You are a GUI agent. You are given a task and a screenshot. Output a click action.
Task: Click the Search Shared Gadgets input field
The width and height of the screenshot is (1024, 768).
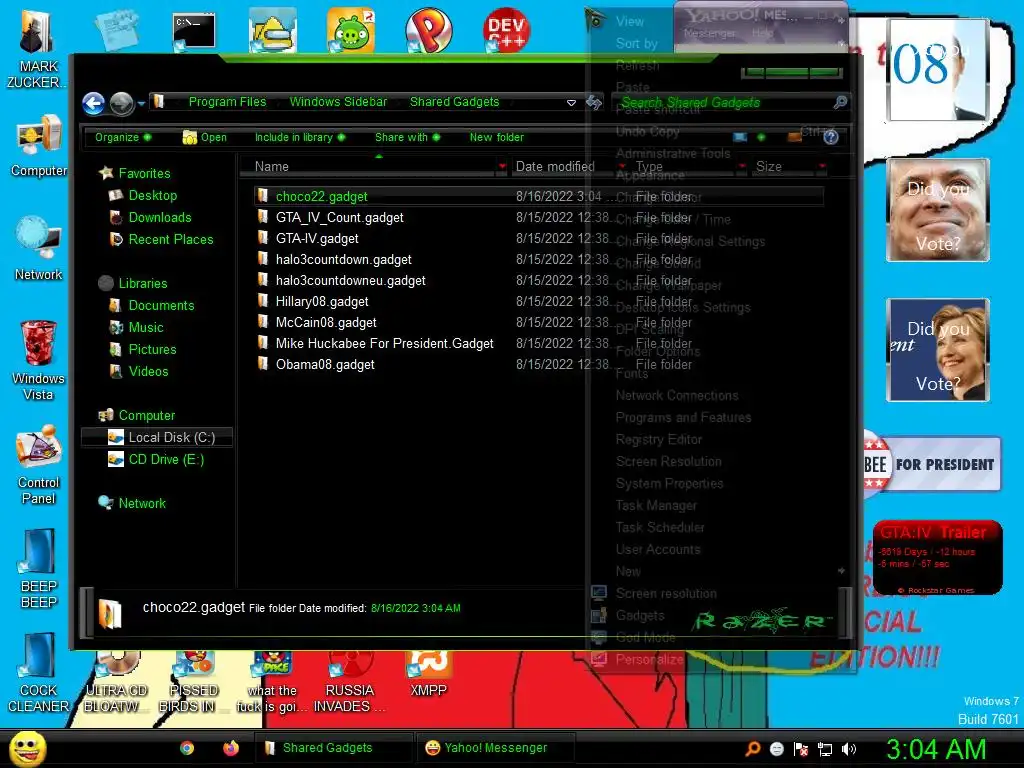725,103
